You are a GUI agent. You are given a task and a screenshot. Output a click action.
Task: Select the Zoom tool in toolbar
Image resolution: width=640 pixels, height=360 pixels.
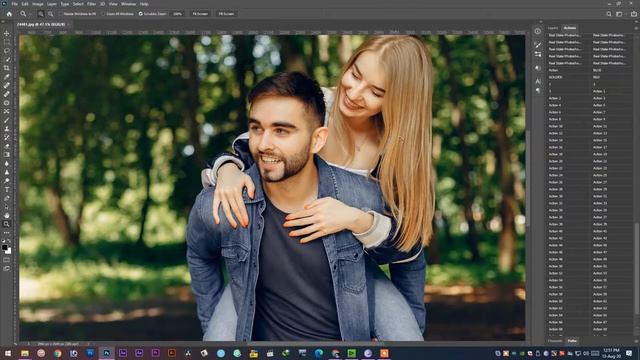pyautogui.click(x=7, y=224)
